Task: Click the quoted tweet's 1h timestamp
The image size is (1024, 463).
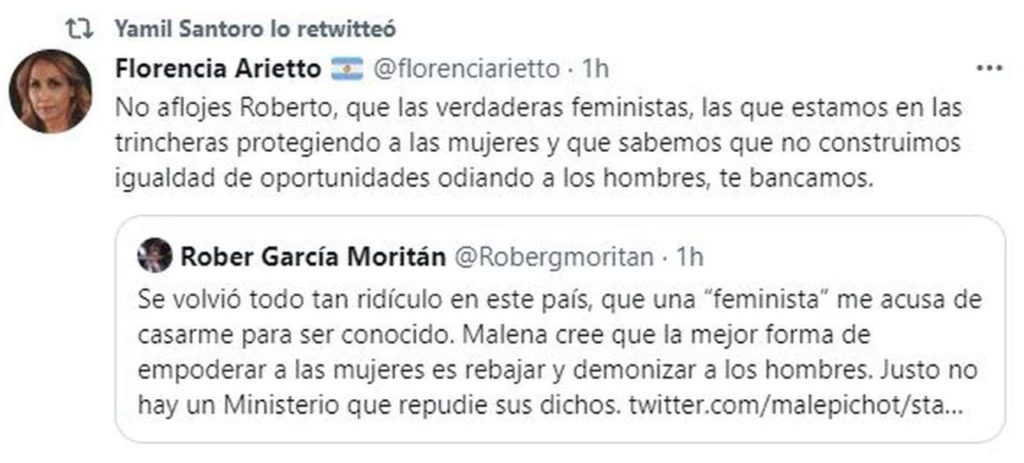Action: coord(690,257)
